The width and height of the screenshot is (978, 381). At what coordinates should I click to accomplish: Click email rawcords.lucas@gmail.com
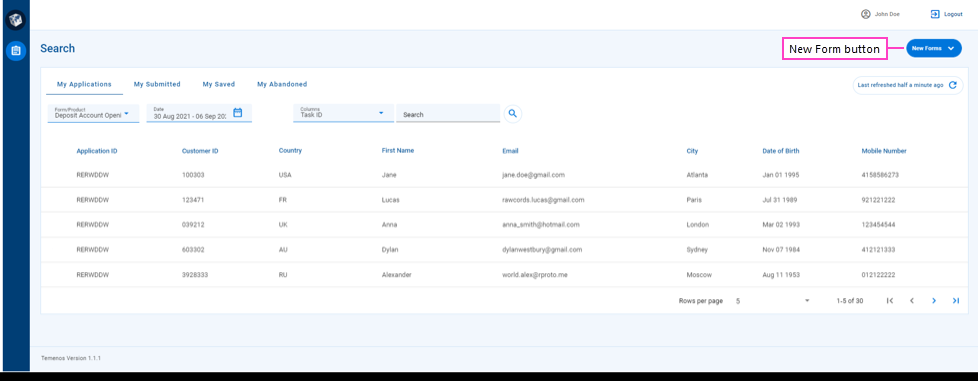[543, 200]
